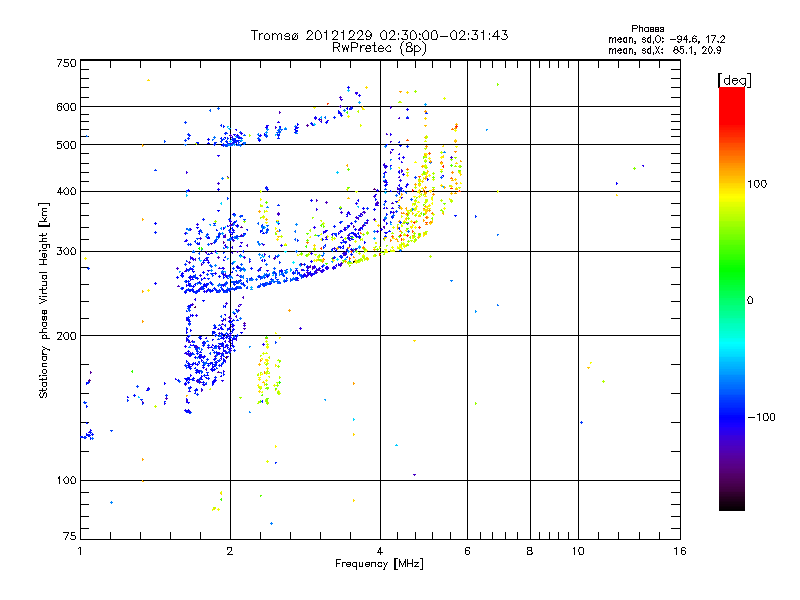Click the '0' degree label beside the colorbar

[x=749, y=301]
